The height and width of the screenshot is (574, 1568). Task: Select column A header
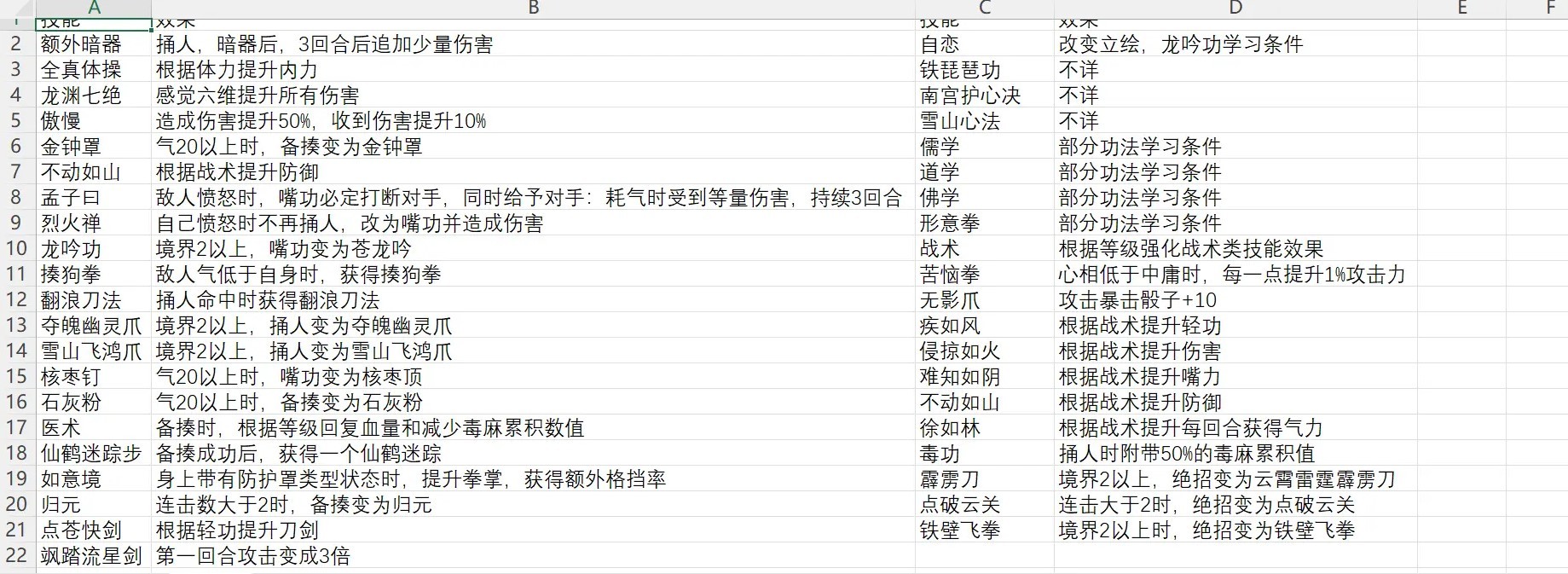(94, 8)
